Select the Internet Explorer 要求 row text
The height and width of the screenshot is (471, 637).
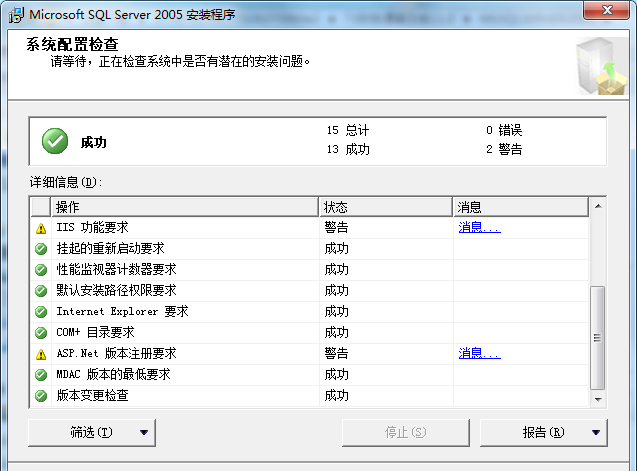pos(122,312)
